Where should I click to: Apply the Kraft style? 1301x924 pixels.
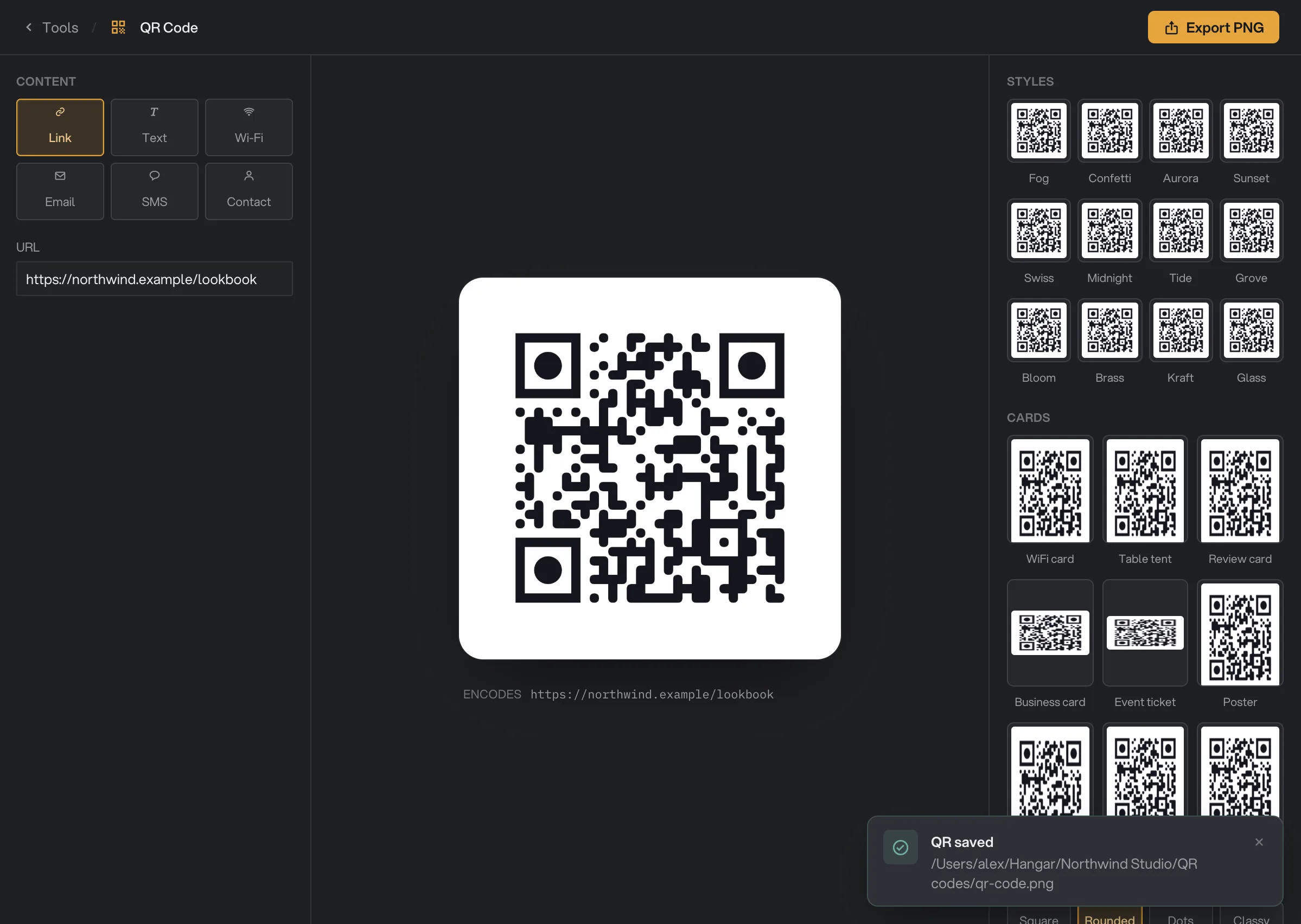tap(1181, 330)
